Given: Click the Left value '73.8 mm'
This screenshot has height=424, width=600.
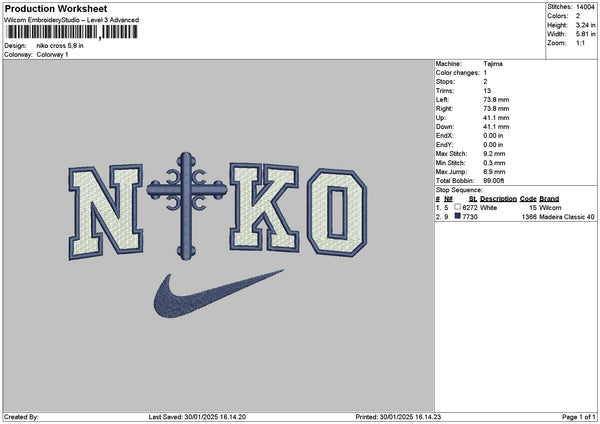Looking at the screenshot, I should [496, 100].
